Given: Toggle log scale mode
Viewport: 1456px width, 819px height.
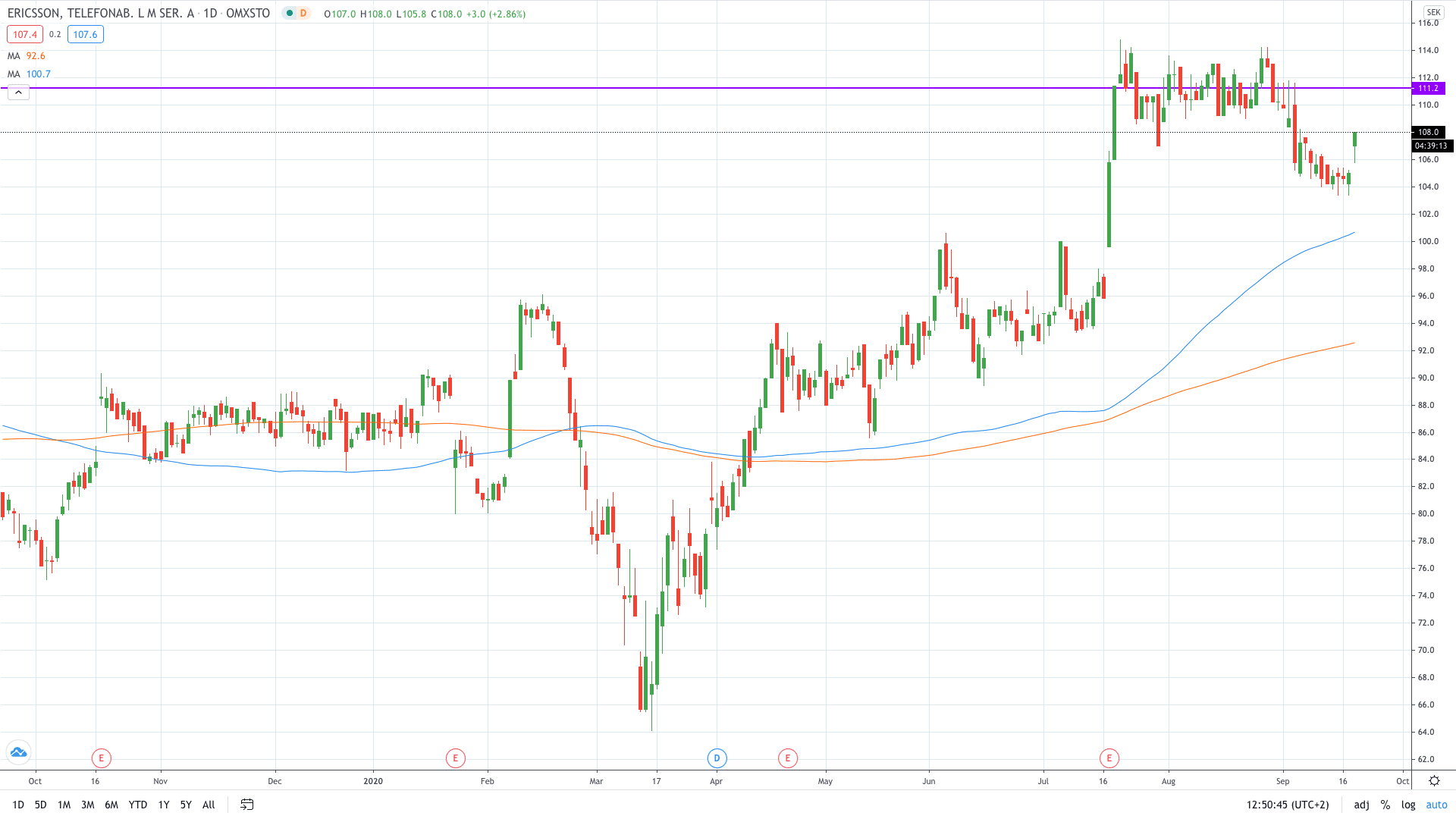Looking at the screenshot, I should coord(1408,805).
